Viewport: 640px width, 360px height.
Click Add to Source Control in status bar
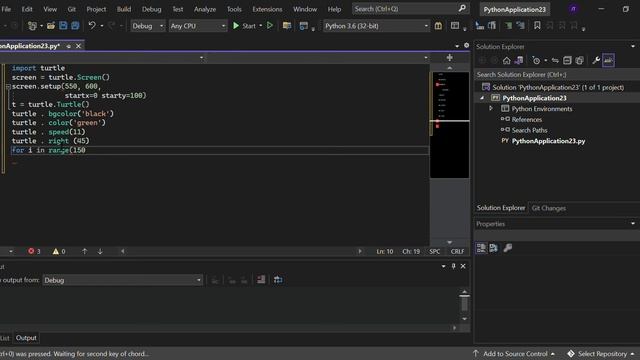point(515,354)
